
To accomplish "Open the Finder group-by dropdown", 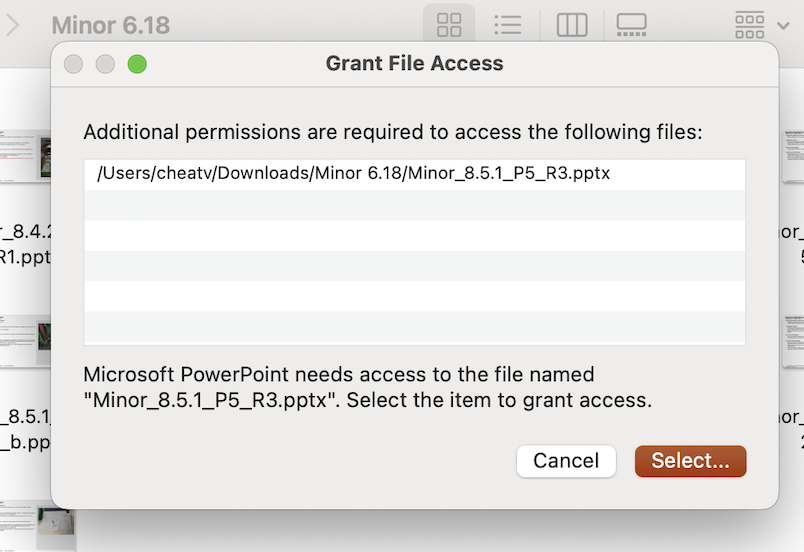I will (x=762, y=25).
